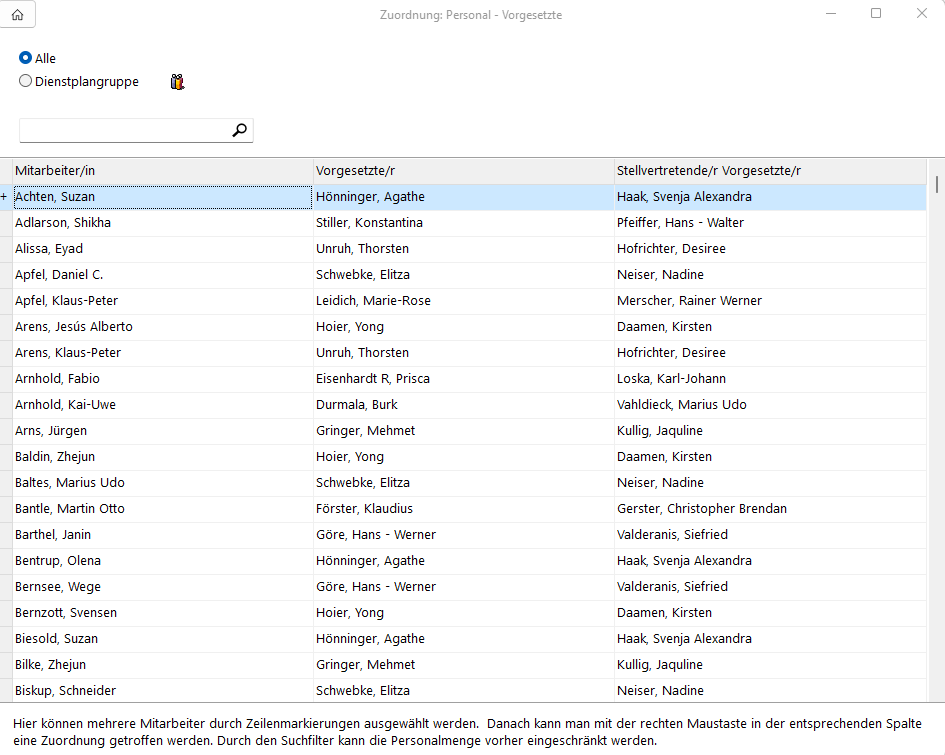The height and width of the screenshot is (755, 945).
Task: Sort by Mitarbeiter/in column header
Action: [x=162, y=171]
